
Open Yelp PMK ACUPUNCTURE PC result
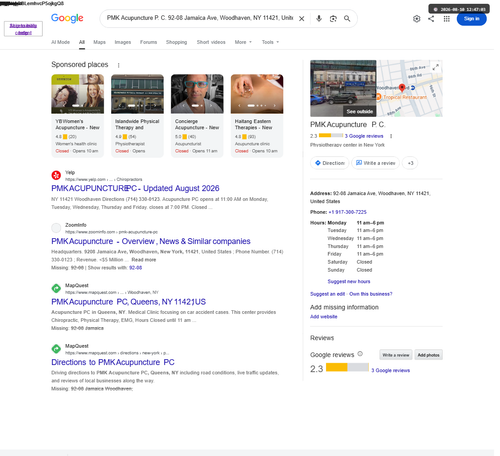point(135,188)
